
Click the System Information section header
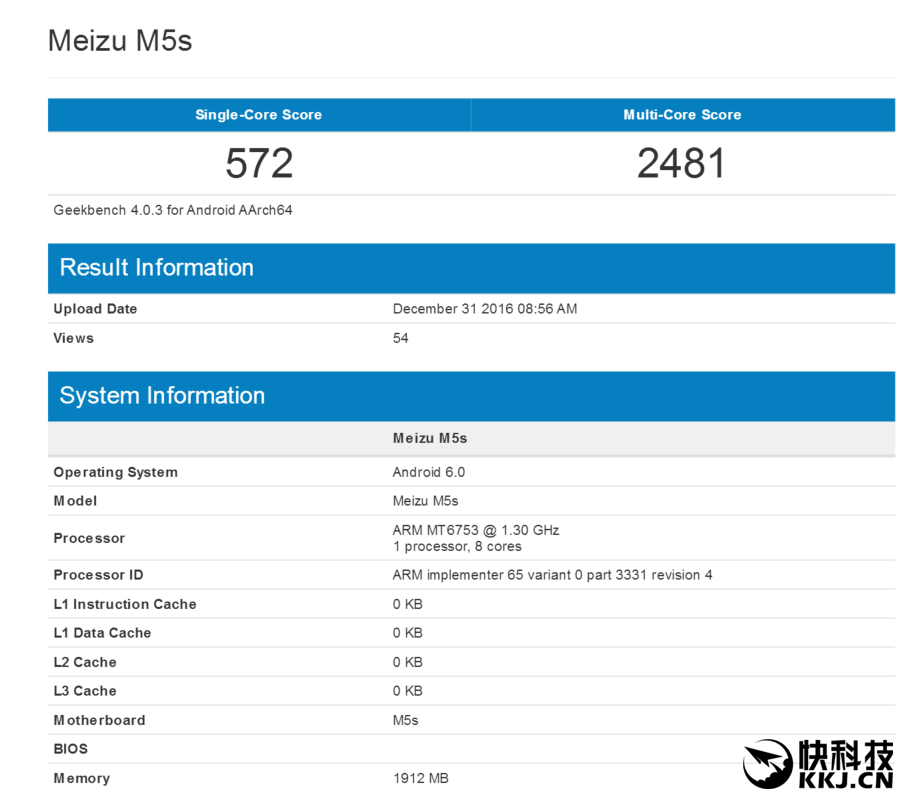click(471, 396)
